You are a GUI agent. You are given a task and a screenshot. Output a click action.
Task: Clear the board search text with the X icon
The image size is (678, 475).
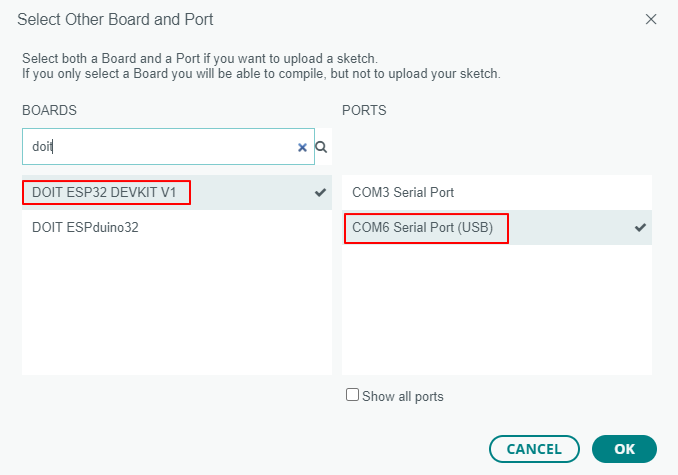coord(302,147)
